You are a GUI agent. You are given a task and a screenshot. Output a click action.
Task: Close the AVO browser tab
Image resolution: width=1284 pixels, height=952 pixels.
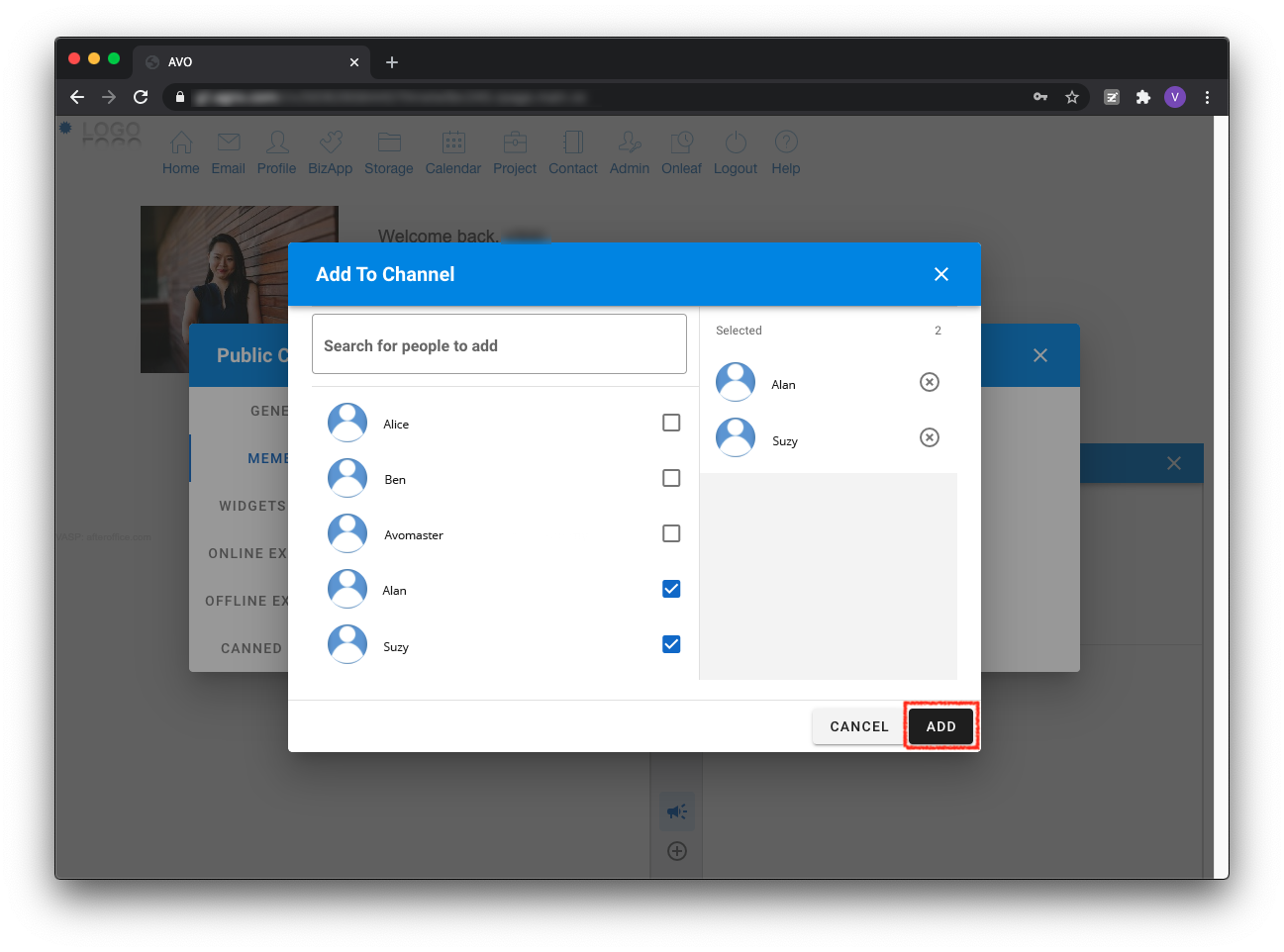click(354, 62)
